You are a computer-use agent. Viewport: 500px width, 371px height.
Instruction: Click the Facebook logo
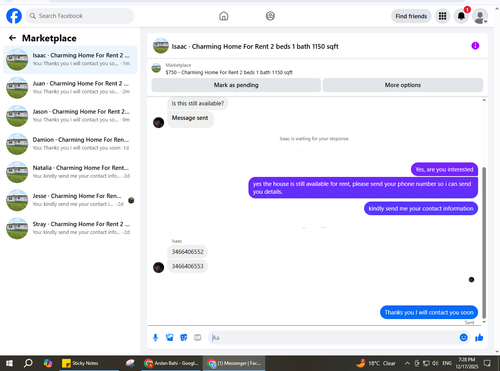(x=14, y=16)
